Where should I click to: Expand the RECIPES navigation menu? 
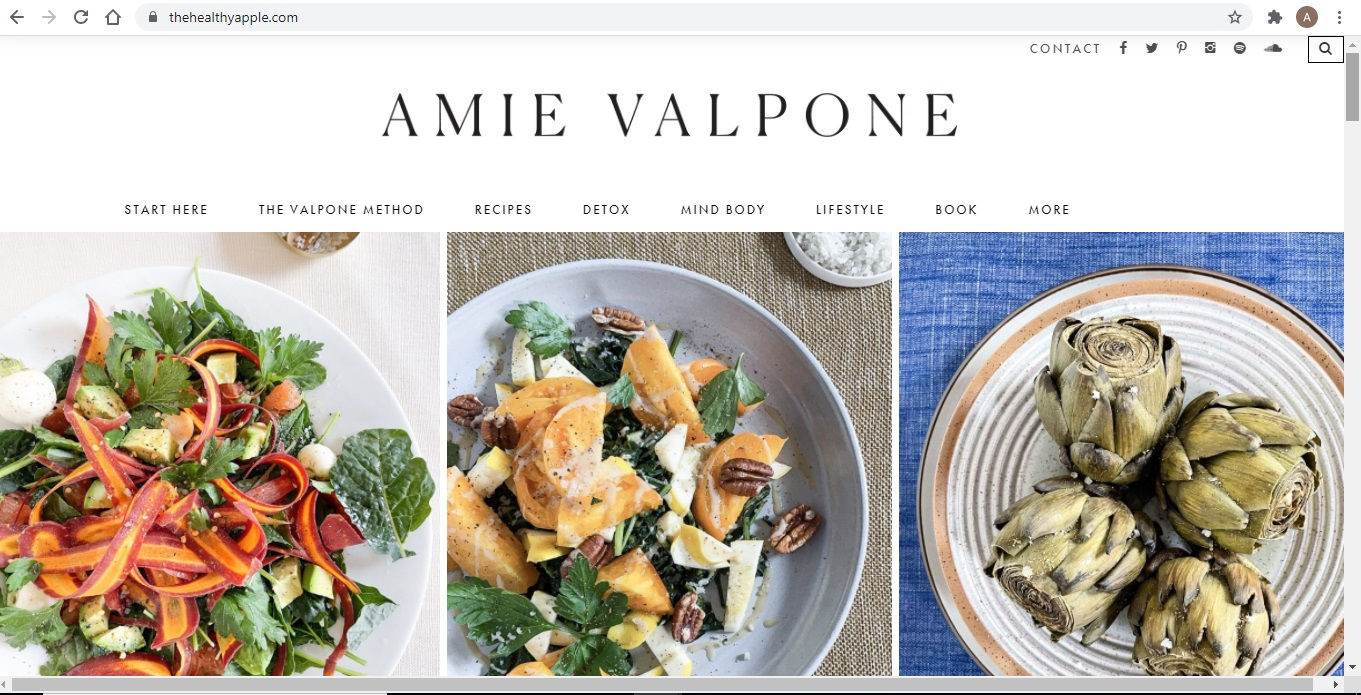503,210
